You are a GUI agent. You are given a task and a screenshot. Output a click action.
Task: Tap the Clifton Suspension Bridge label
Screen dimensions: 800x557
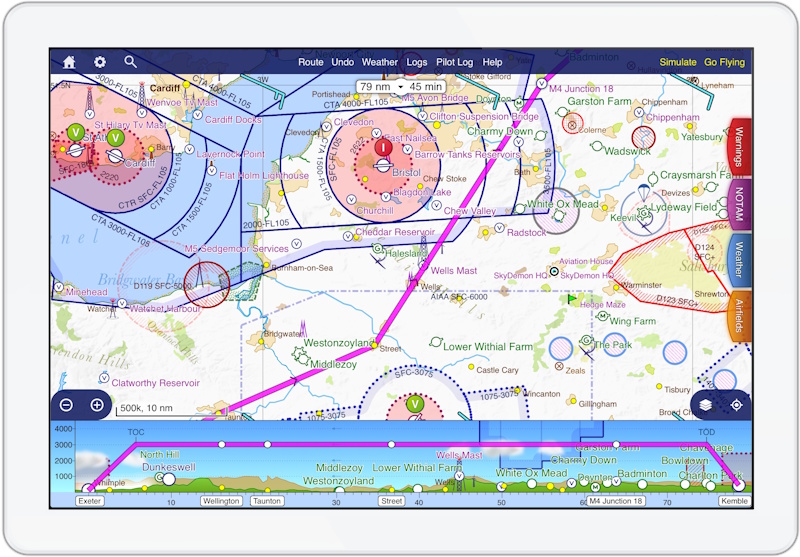(484, 116)
